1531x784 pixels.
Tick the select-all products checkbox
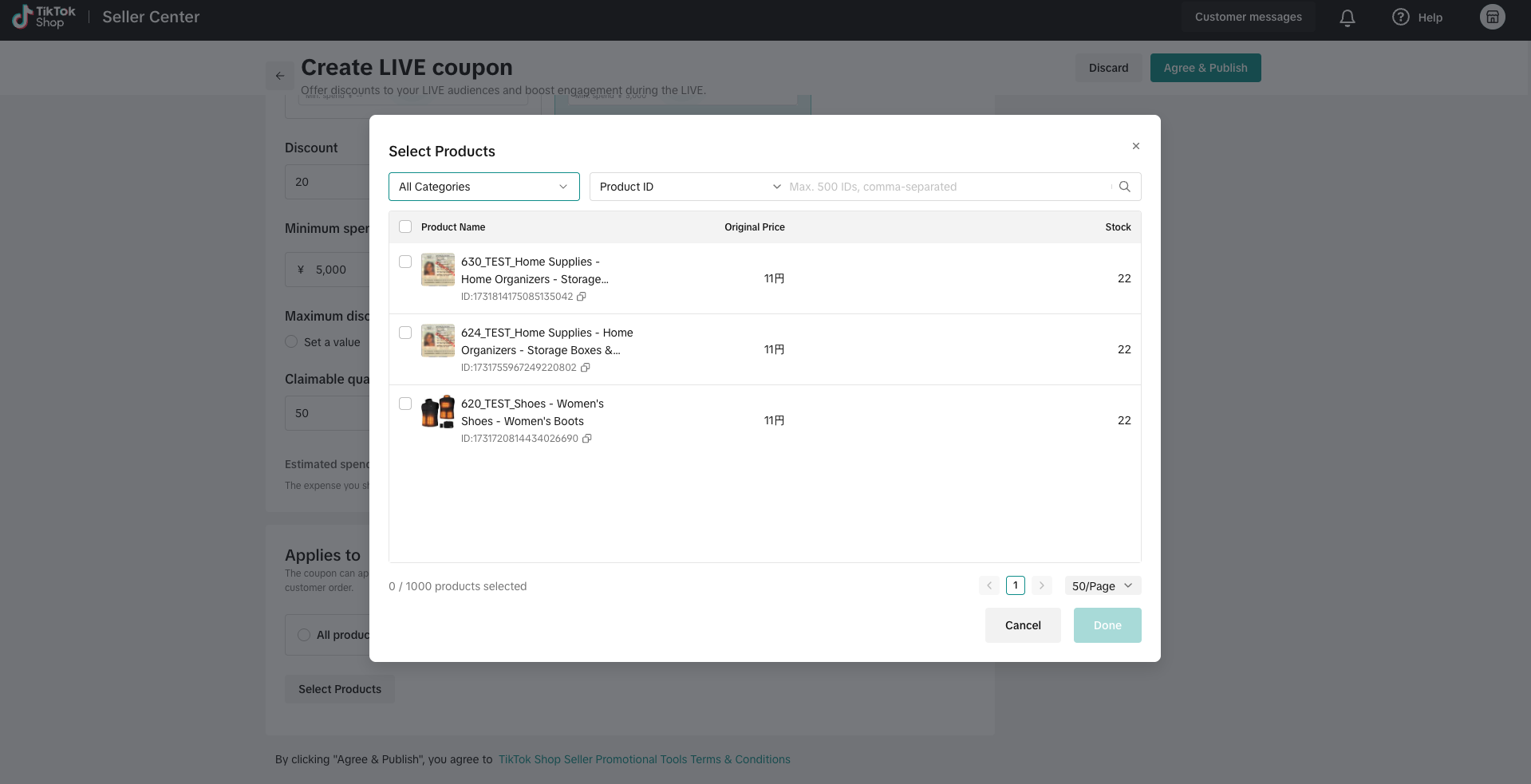405,227
